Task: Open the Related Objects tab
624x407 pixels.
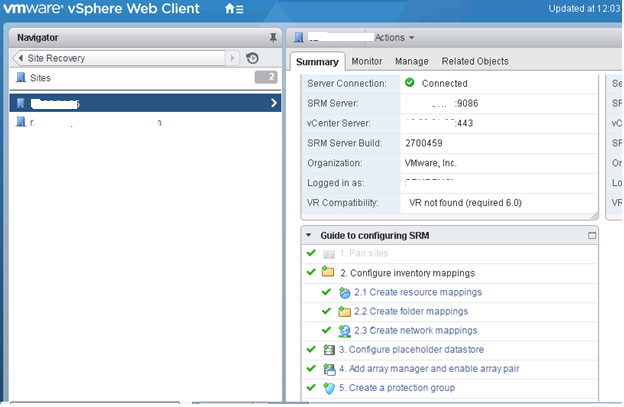Action: pos(475,61)
